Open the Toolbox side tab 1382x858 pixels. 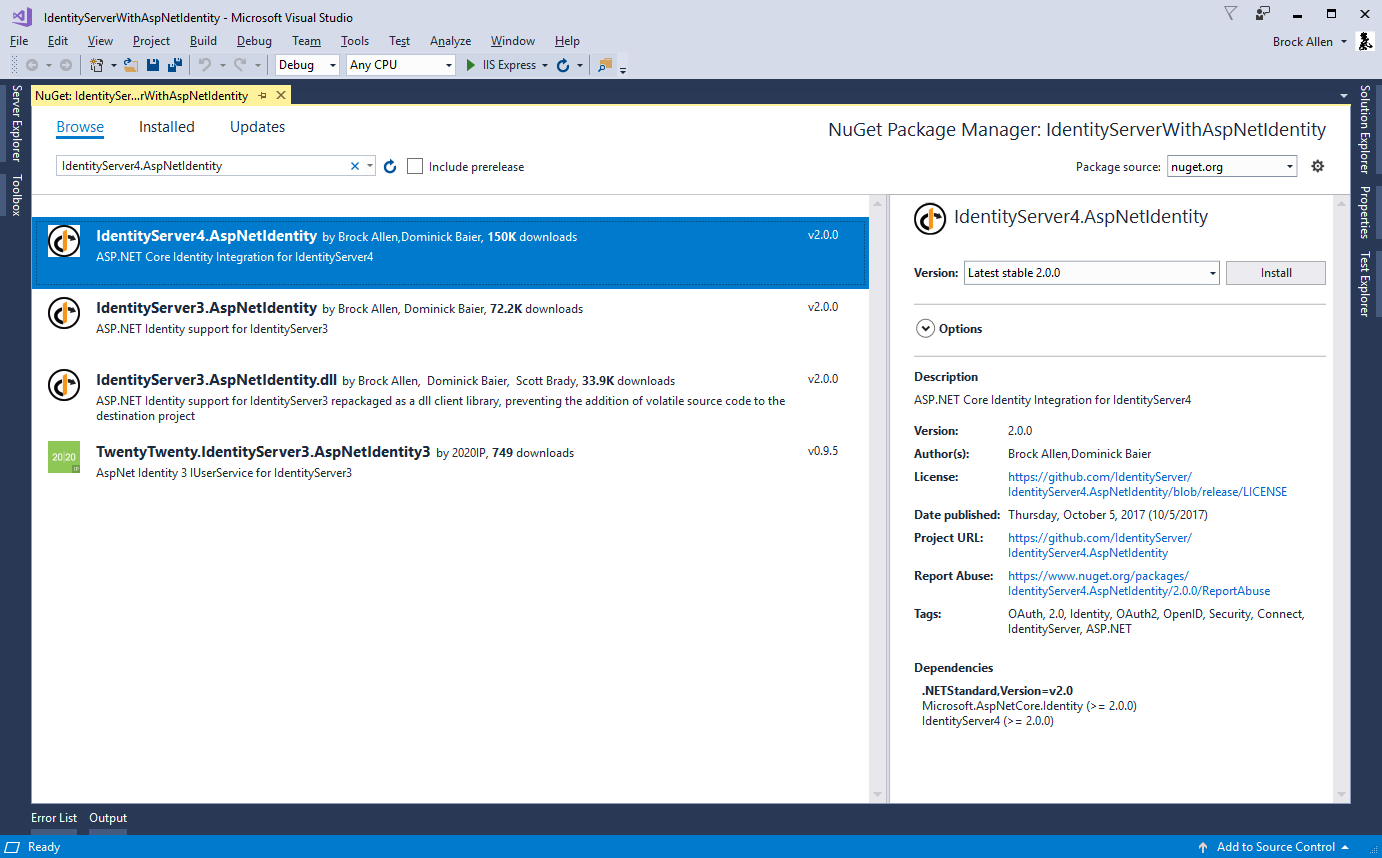coord(16,195)
